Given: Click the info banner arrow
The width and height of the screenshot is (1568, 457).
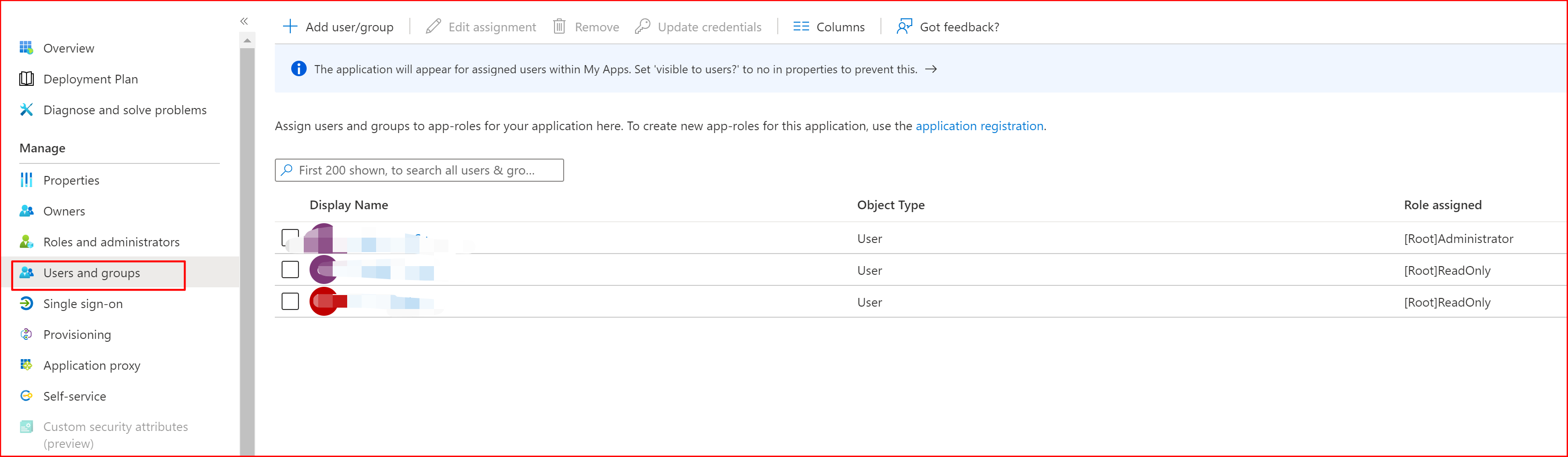Looking at the screenshot, I should pos(931,69).
